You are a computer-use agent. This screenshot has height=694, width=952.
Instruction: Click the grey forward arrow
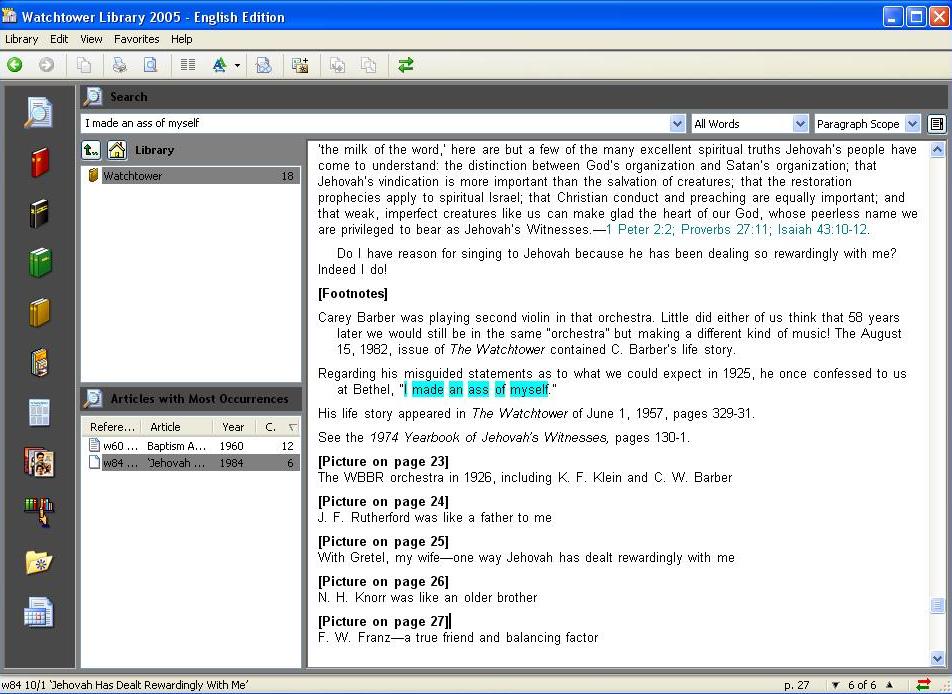point(46,64)
